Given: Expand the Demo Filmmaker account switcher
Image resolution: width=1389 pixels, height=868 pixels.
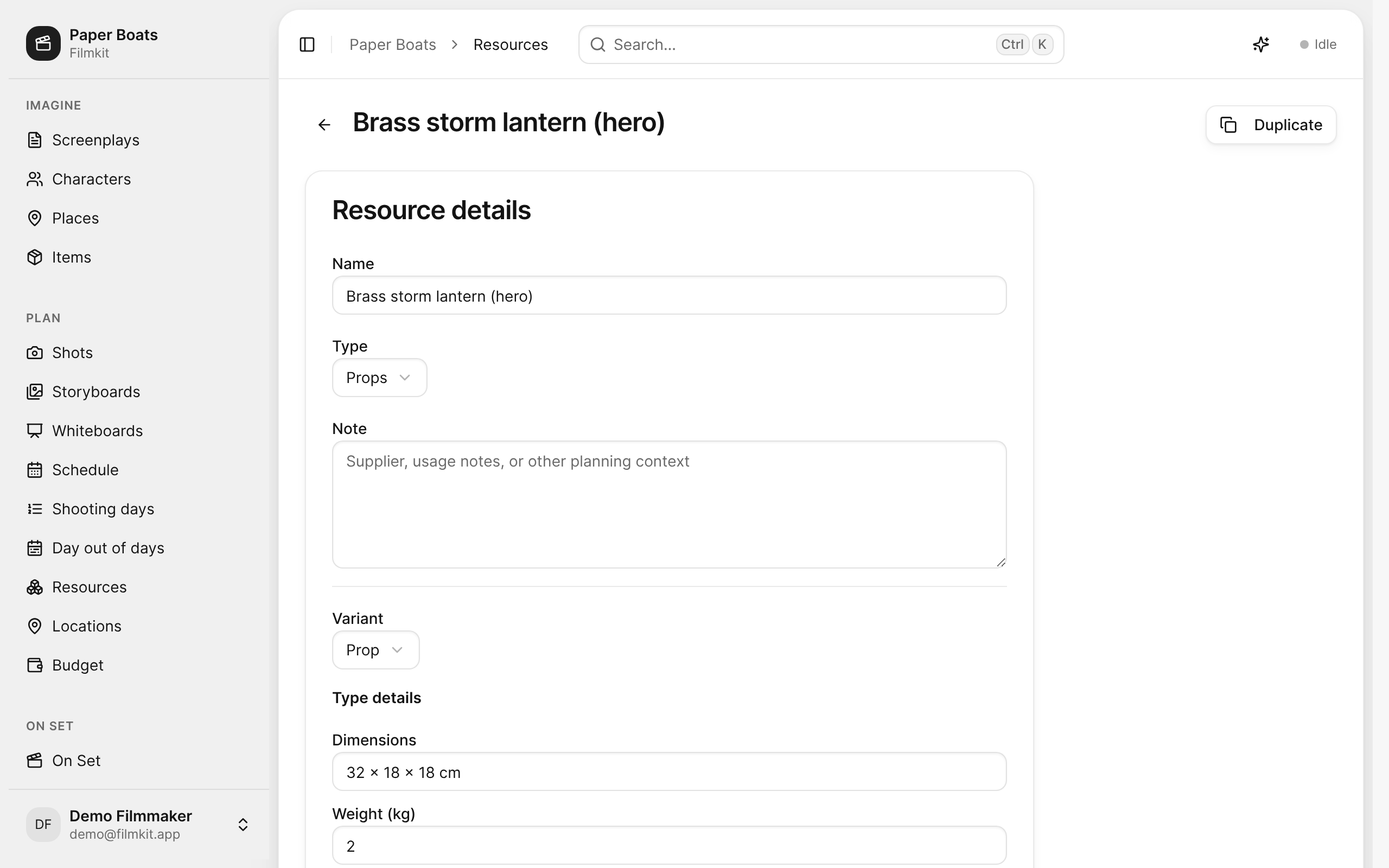Looking at the screenshot, I should [243, 825].
